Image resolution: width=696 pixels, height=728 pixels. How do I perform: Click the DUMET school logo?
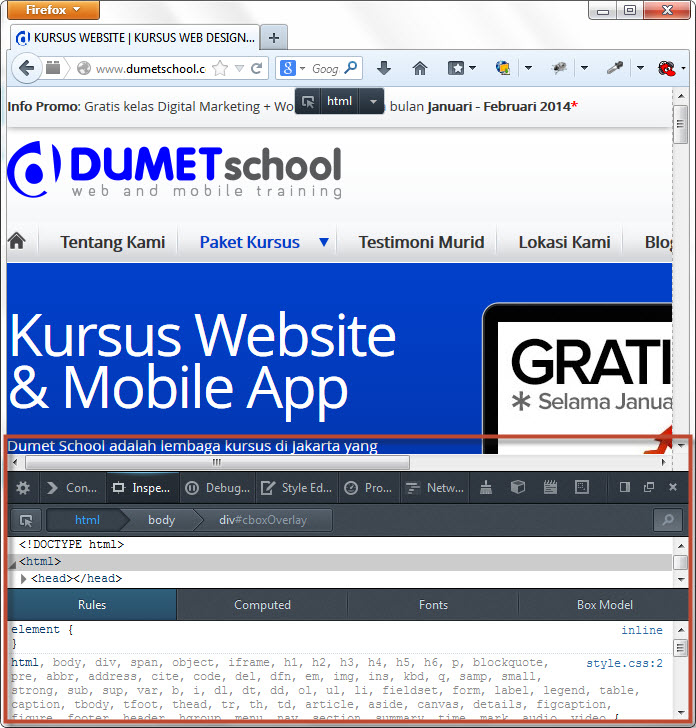(x=175, y=170)
